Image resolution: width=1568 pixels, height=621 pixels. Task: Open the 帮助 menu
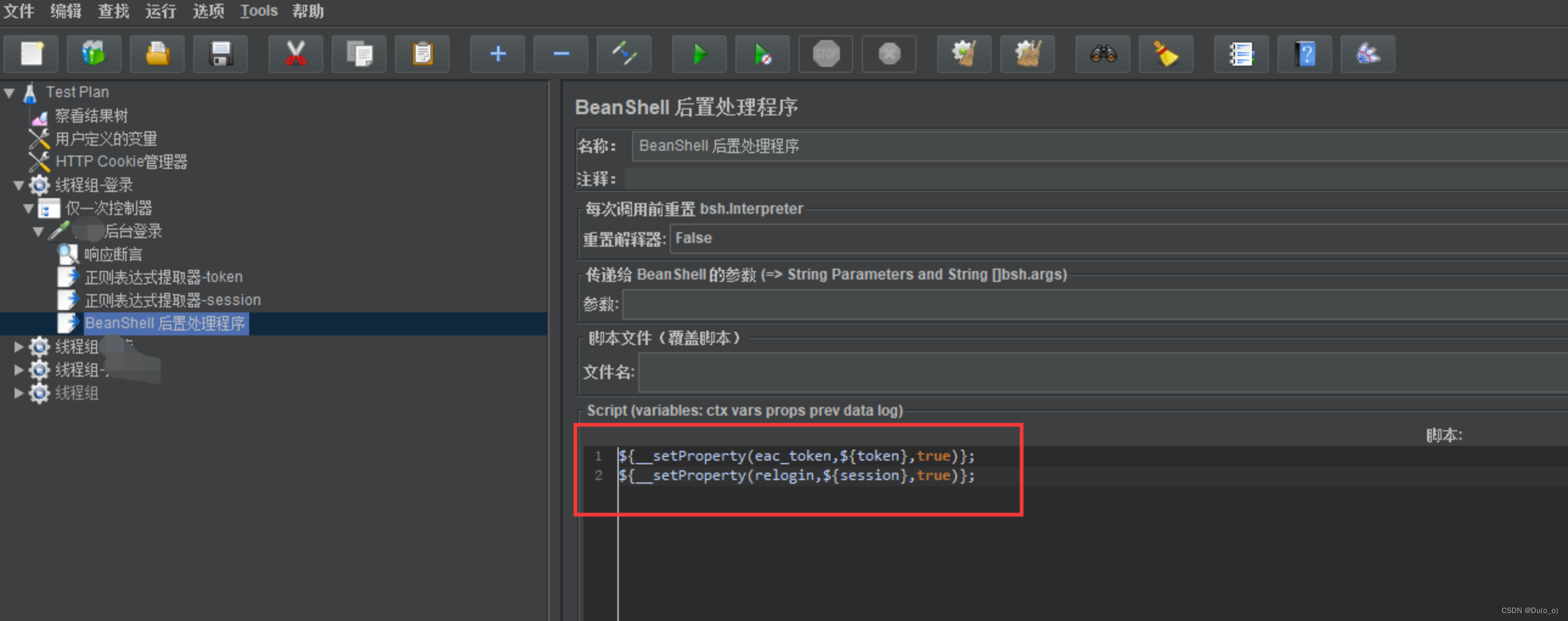pos(308,11)
